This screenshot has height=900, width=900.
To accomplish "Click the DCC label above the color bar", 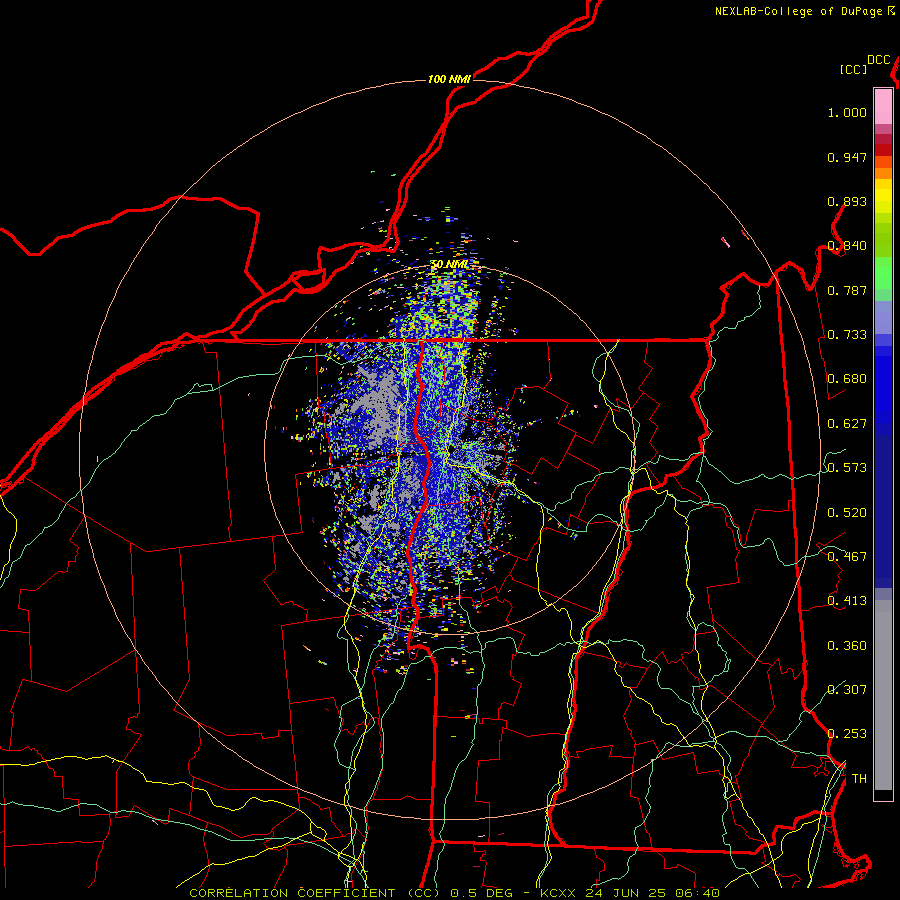I will click(878, 60).
